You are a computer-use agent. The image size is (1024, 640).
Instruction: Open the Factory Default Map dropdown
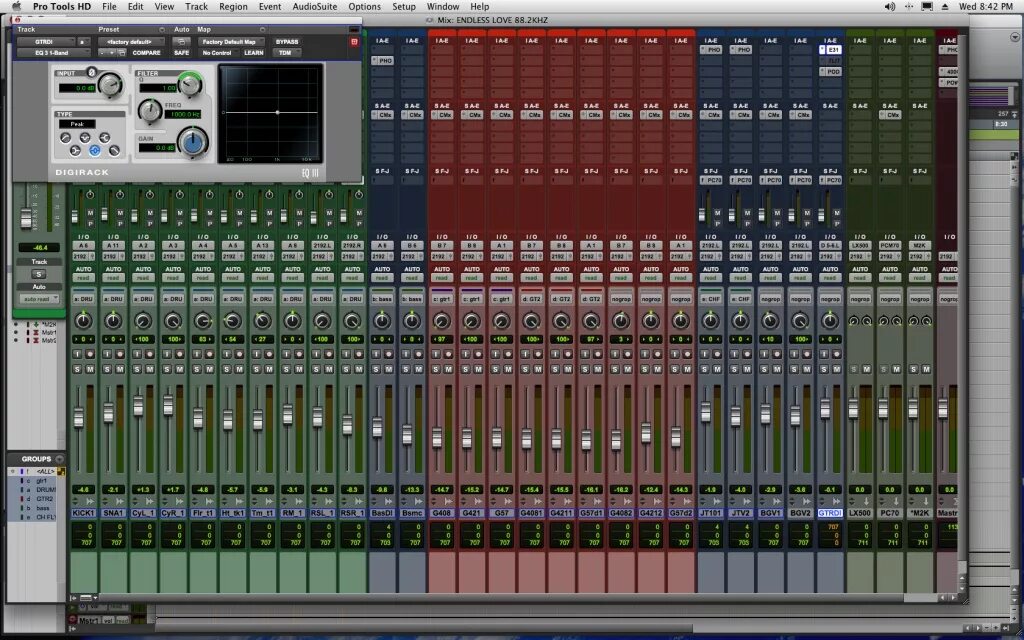point(231,42)
